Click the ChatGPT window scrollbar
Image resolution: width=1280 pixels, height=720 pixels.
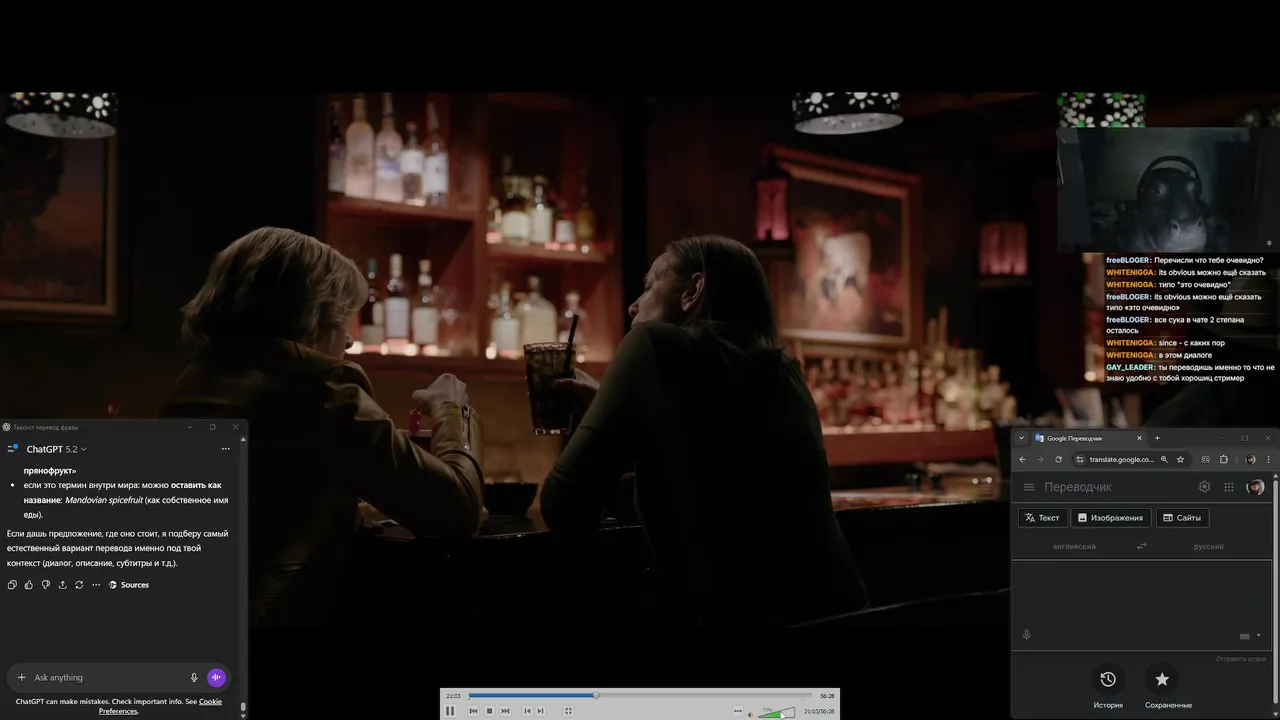pos(244,709)
